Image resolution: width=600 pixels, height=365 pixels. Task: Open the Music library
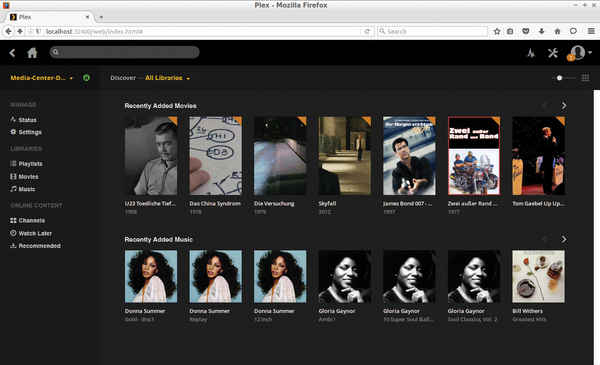[x=23, y=189]
